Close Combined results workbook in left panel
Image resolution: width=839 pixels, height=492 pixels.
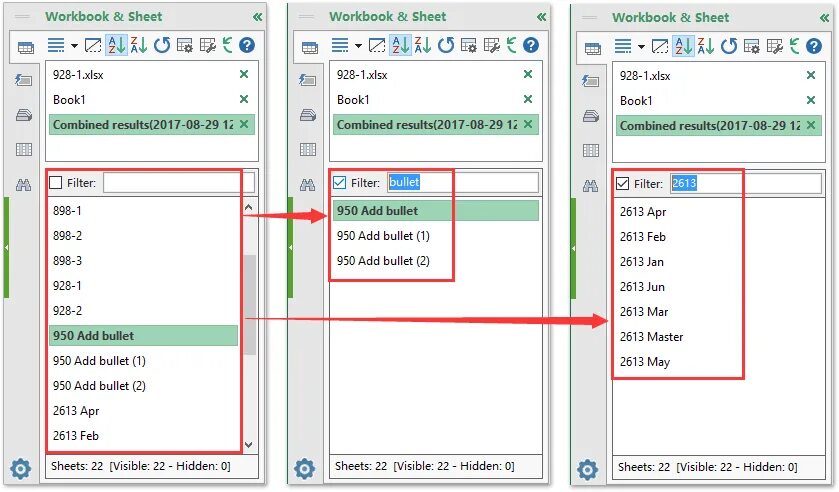coord(244,124)
